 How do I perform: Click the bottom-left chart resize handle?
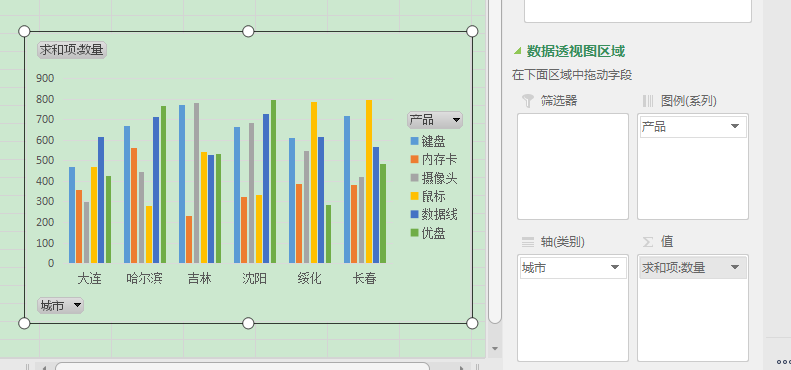coord(24,323)
